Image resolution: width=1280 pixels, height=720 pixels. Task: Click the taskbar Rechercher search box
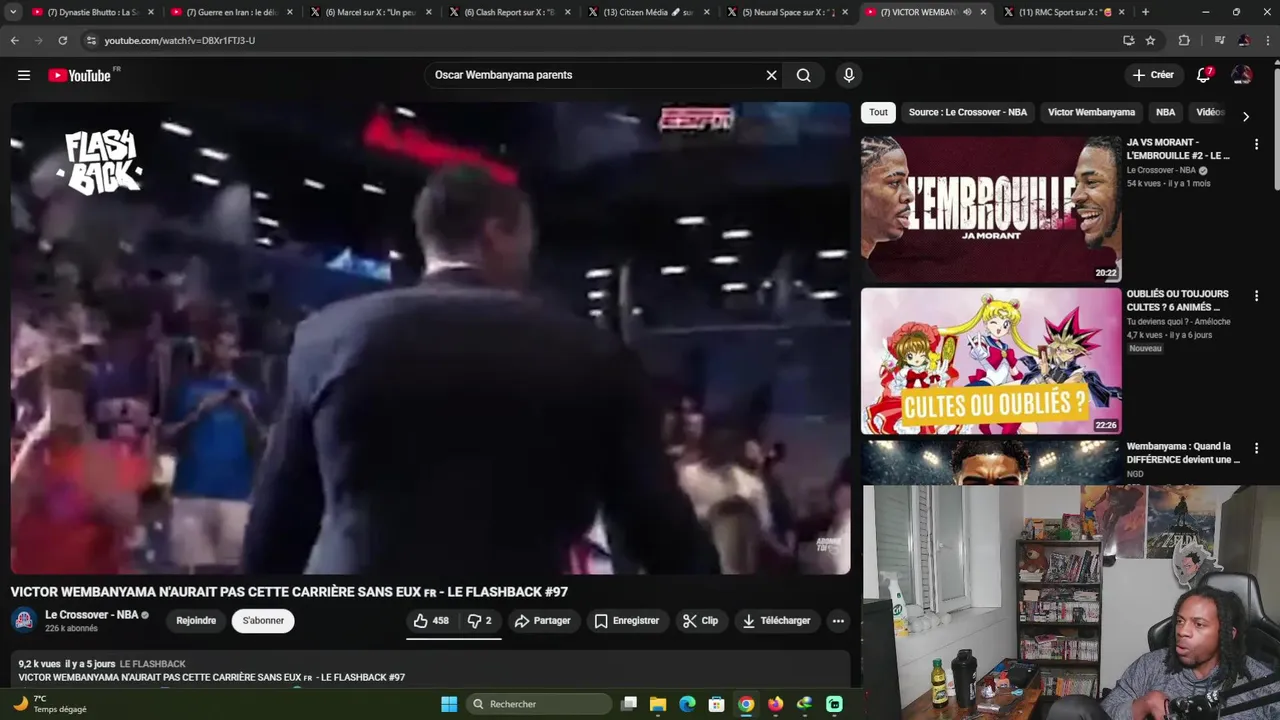pyautogui.click(x=539, y=704)
